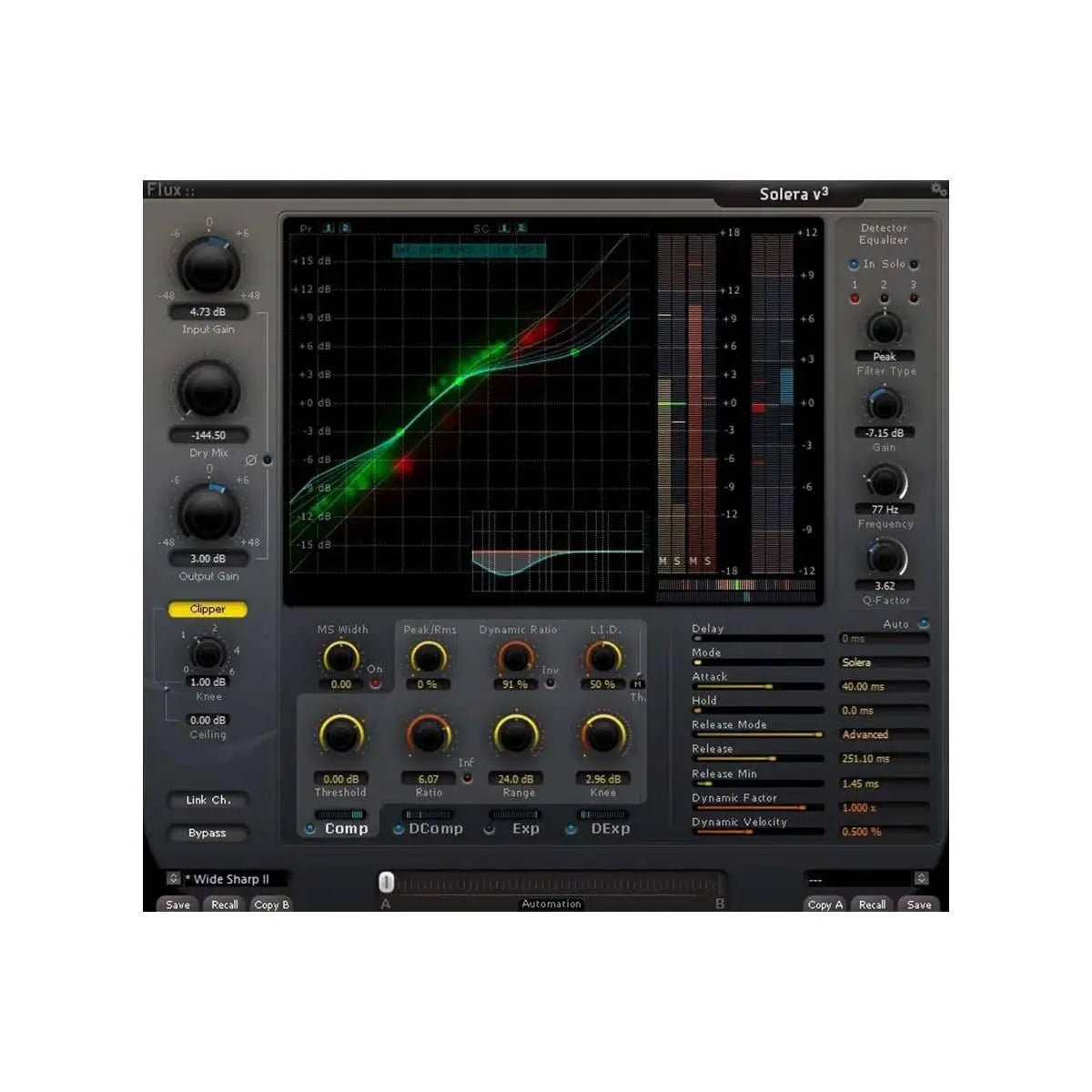Image resolution: width=1092 pixels, height=1092 pixels.
Task: Toggle Solo on the Detector Equalizer
Action: pos(915,265)
